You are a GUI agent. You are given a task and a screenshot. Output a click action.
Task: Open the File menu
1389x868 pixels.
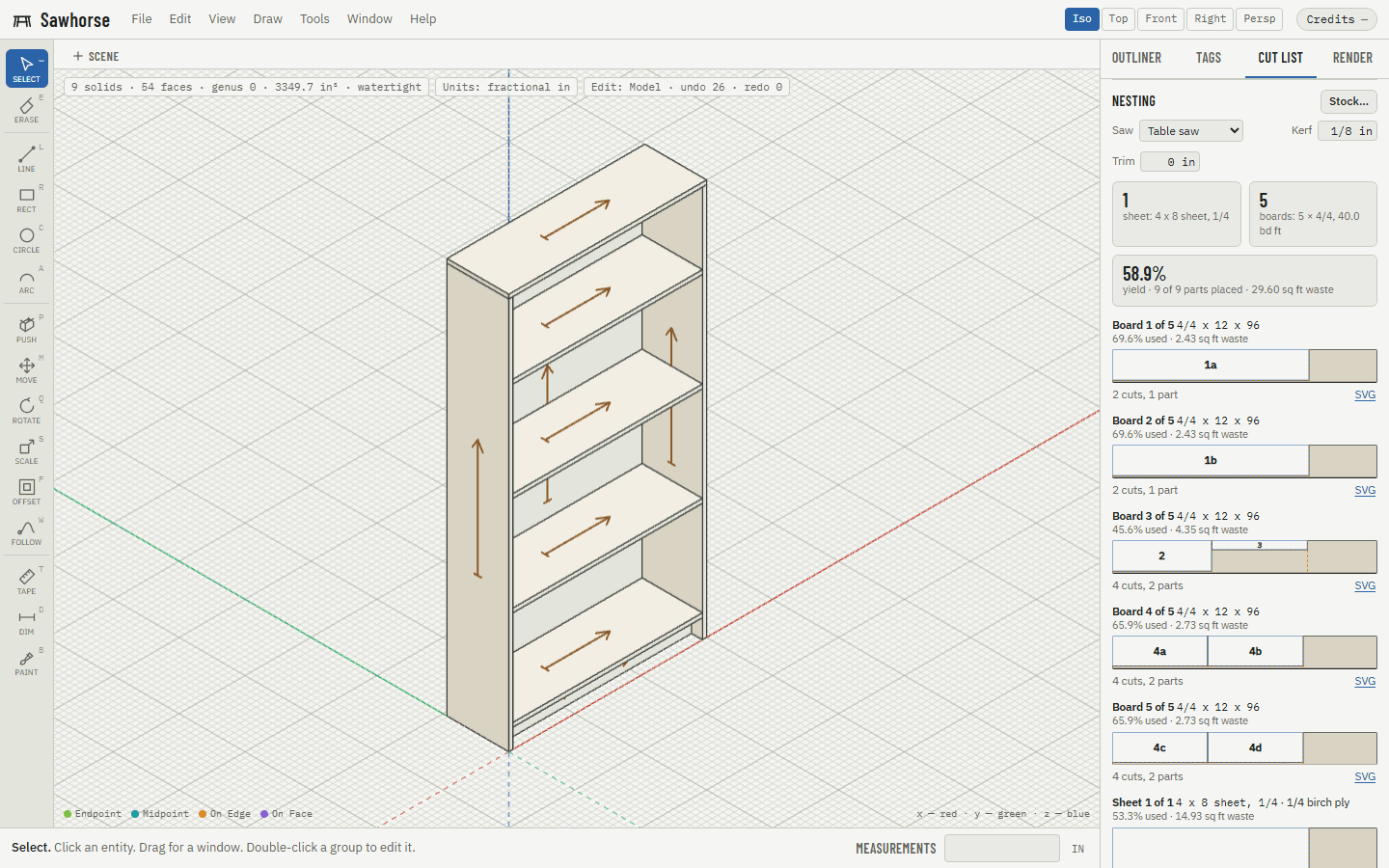click(x=142, y=19)
